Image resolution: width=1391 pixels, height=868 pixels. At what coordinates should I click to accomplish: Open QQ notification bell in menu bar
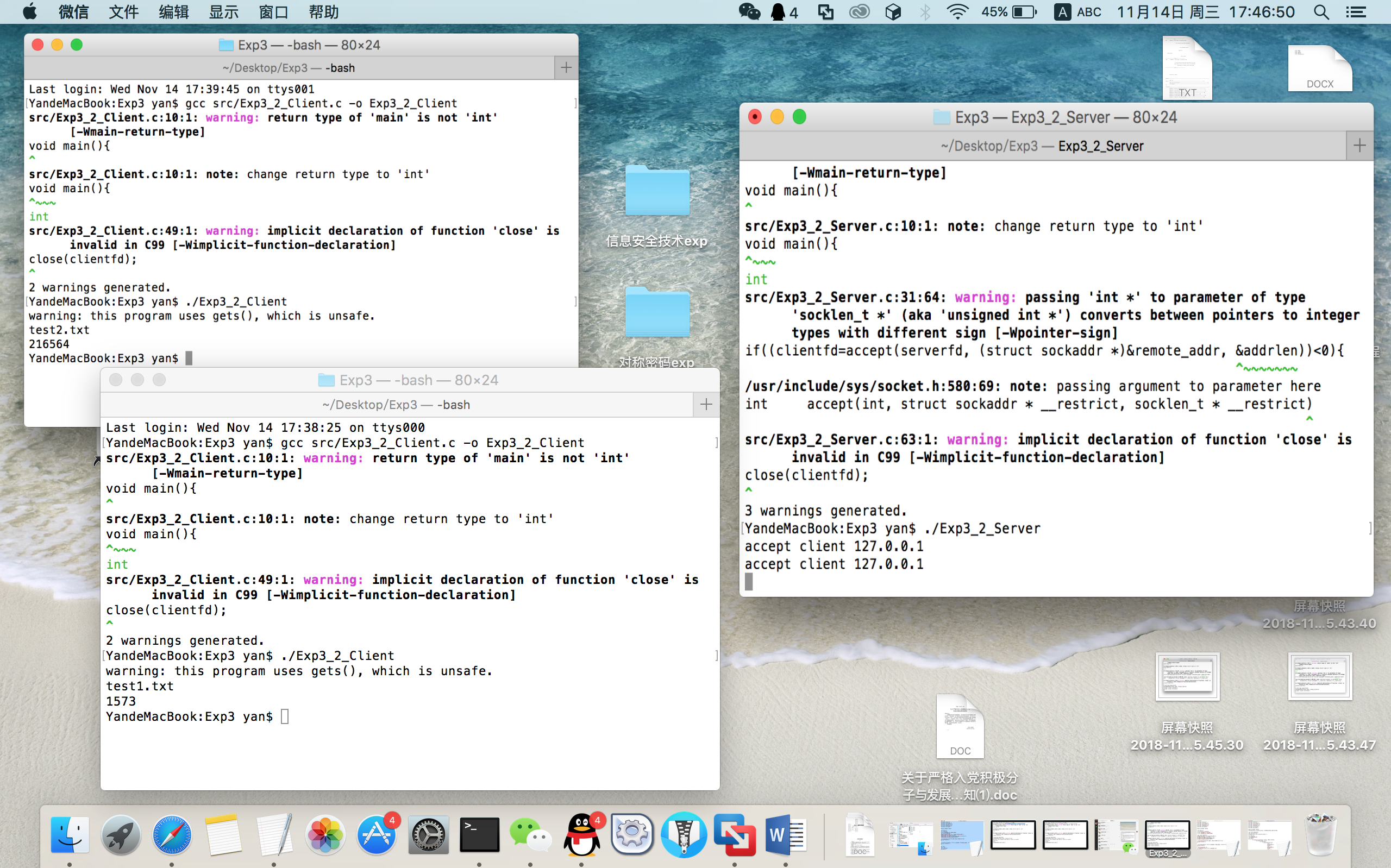[784, 11]
